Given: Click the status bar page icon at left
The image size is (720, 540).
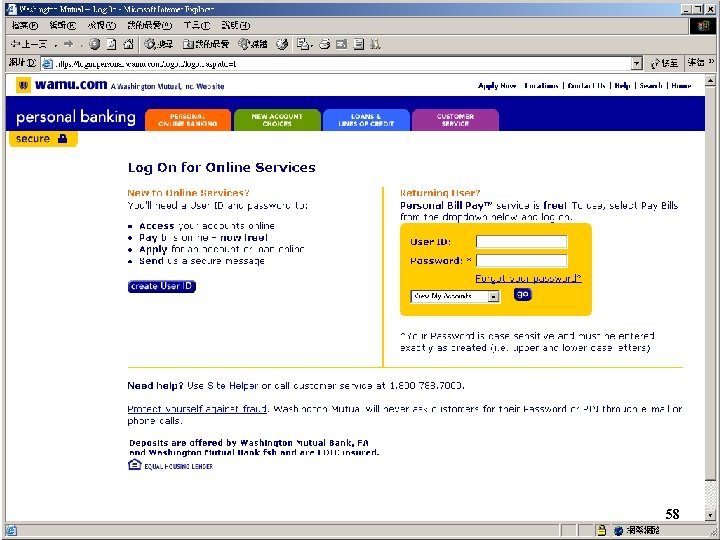Looking at the screenshot, I should (11, 530).
